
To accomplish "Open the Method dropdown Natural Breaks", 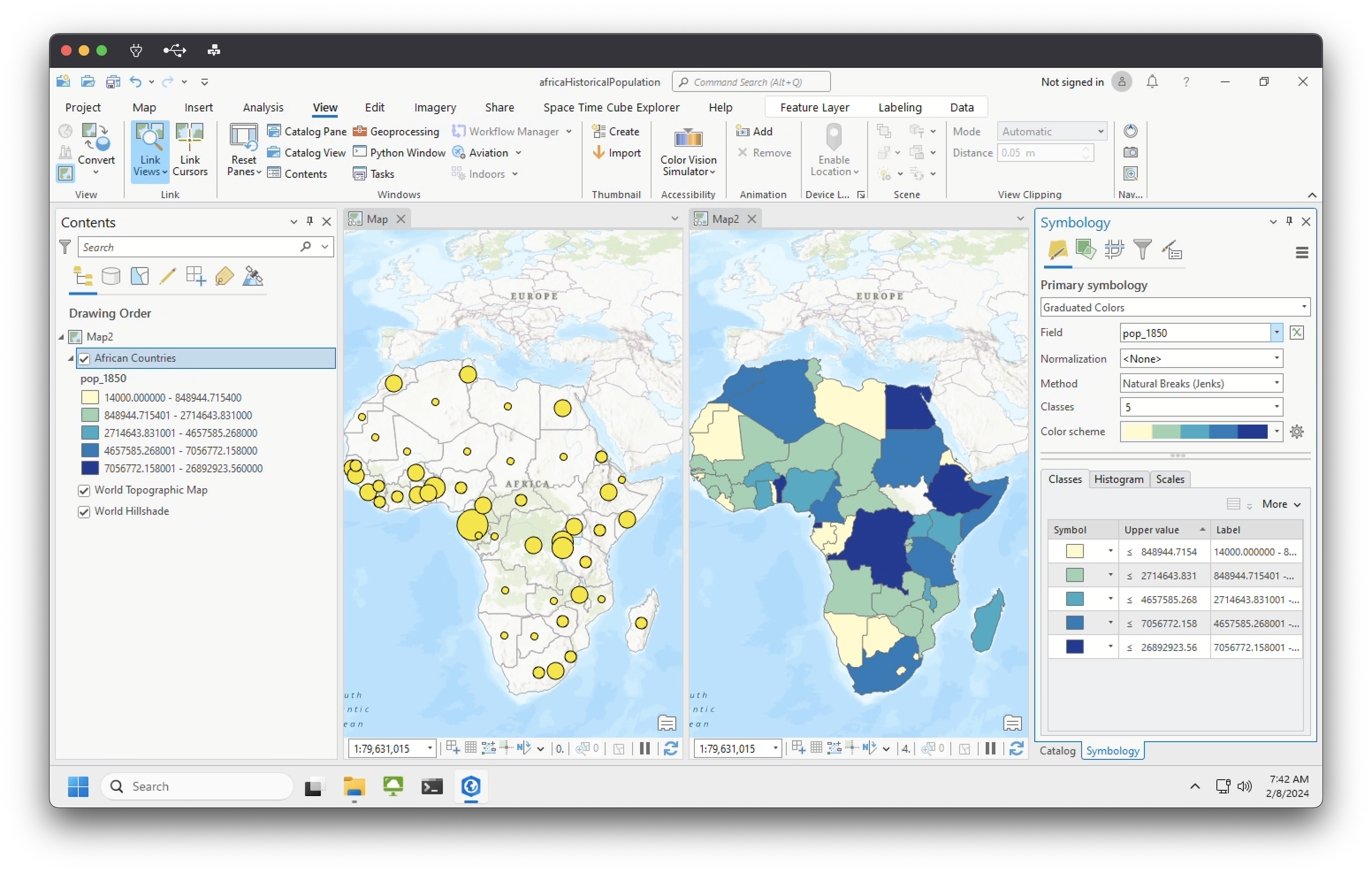I will pos(1200,384).
